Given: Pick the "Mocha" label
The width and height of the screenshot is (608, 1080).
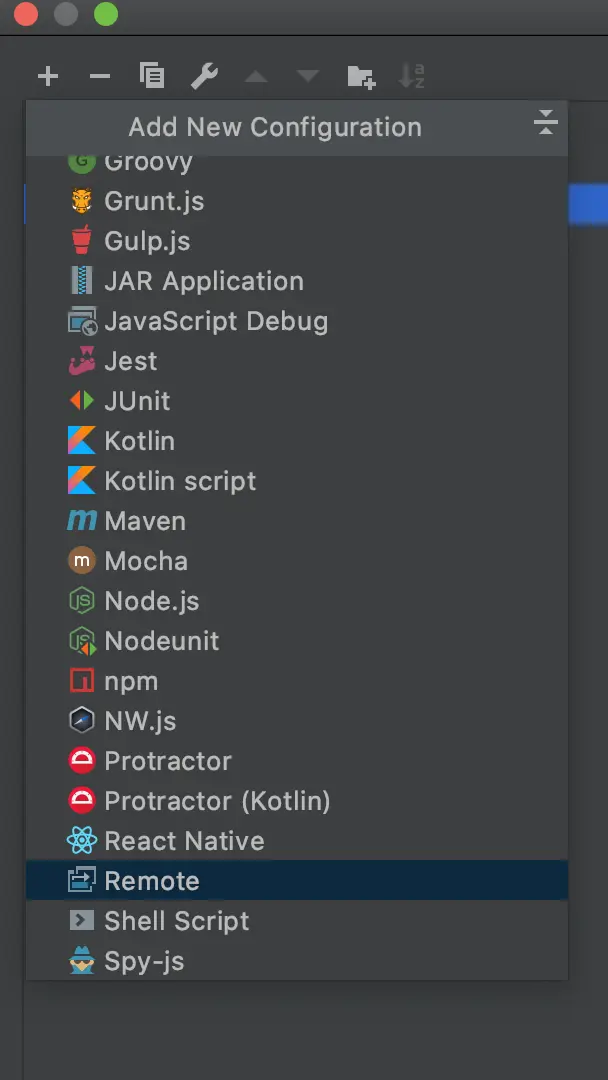Looking at the screenshot, I should [146, 561].
